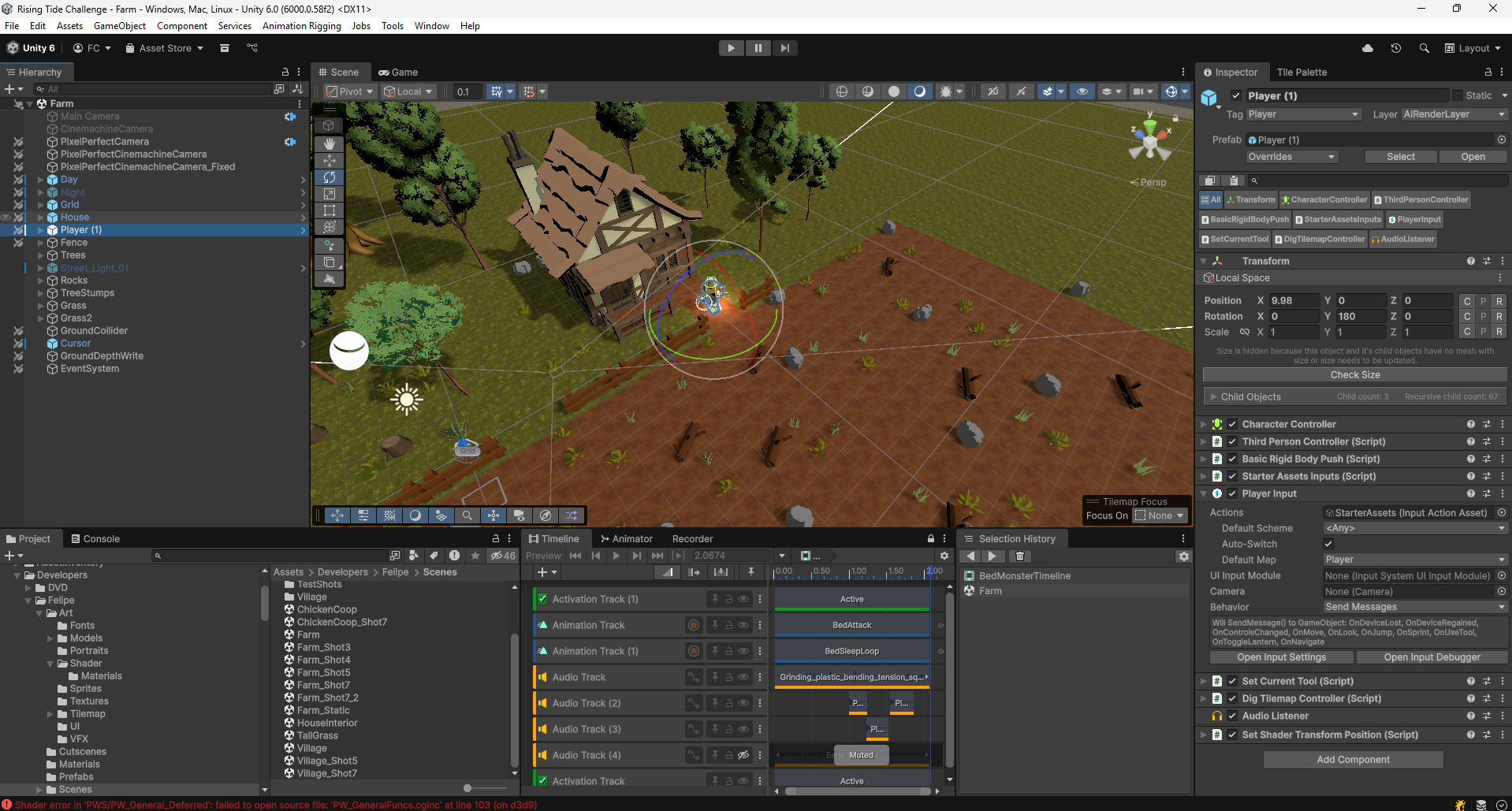Toggle the Auto-Switch checkbox in Player Input
The image size is (1512, 811).
click(x=1328, y=544)
